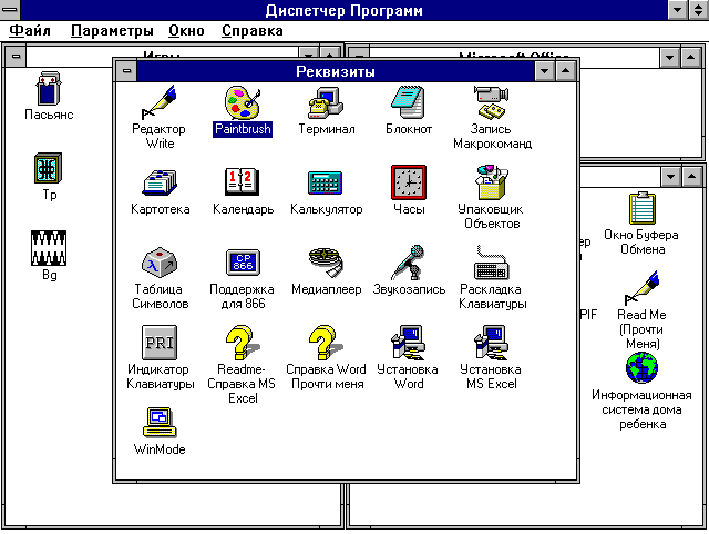709x534 pixels.
Task: Maximize the Microsoft Office group window
Action: pos(691,57)
